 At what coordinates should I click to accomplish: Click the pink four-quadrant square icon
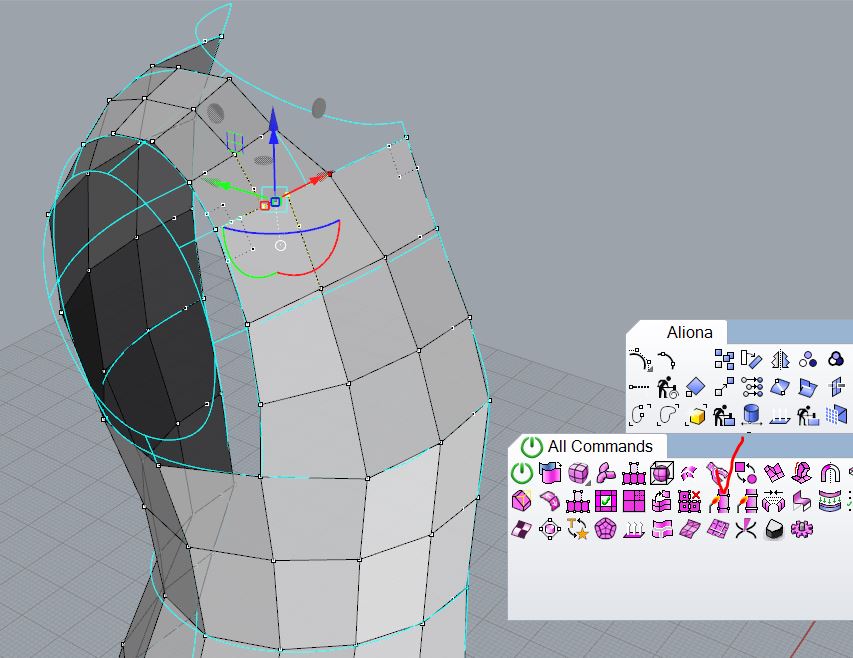click(634, 501)
